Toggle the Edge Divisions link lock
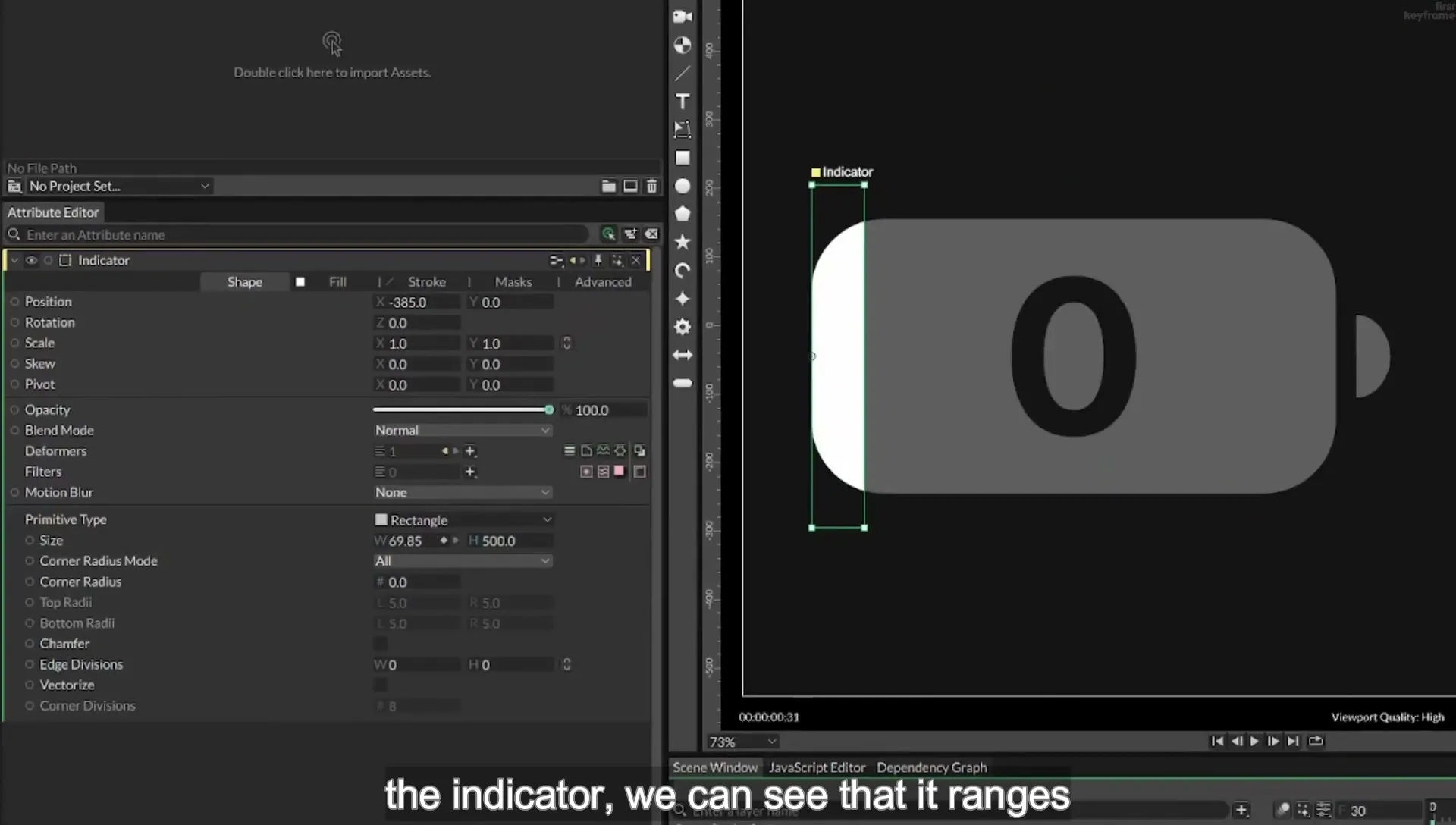This screenshot has height=825, width=1456. [x=566, y=664]
